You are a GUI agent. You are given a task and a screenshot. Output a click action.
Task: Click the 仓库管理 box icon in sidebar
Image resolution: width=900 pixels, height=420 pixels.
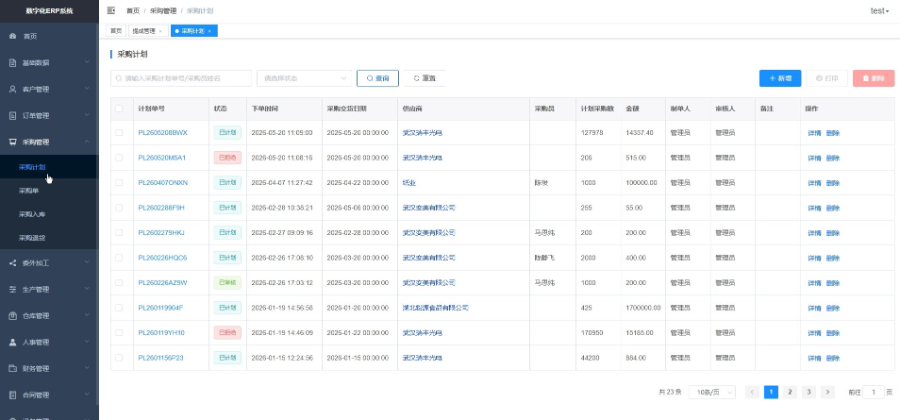(x=13, y=316)
